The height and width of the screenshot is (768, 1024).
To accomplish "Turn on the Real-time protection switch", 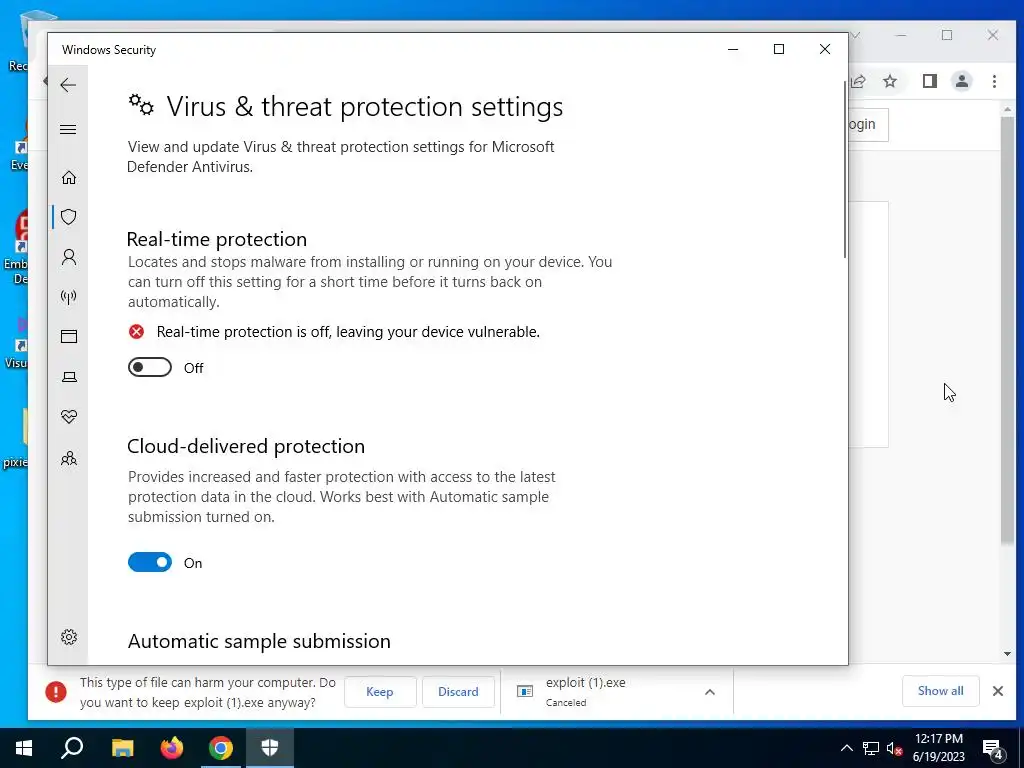I will (150, 368).
